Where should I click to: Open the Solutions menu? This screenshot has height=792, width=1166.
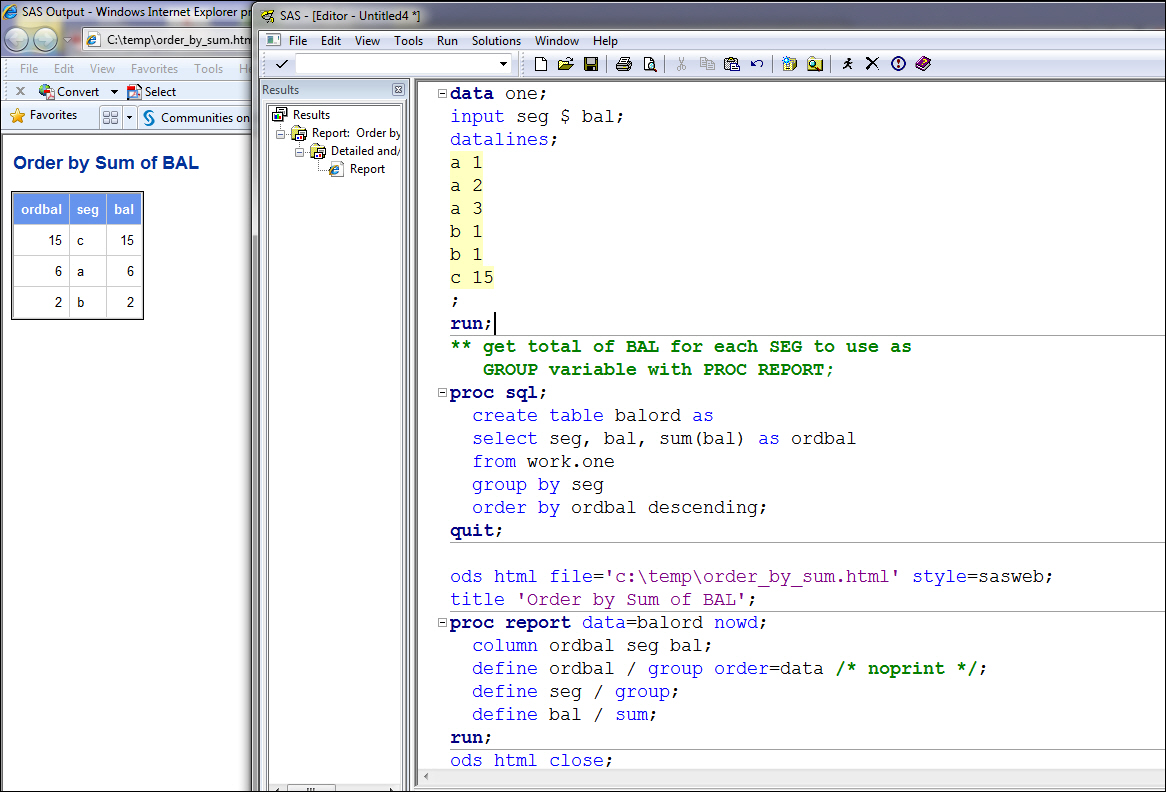pyautogui.click(x=496, y=41)
